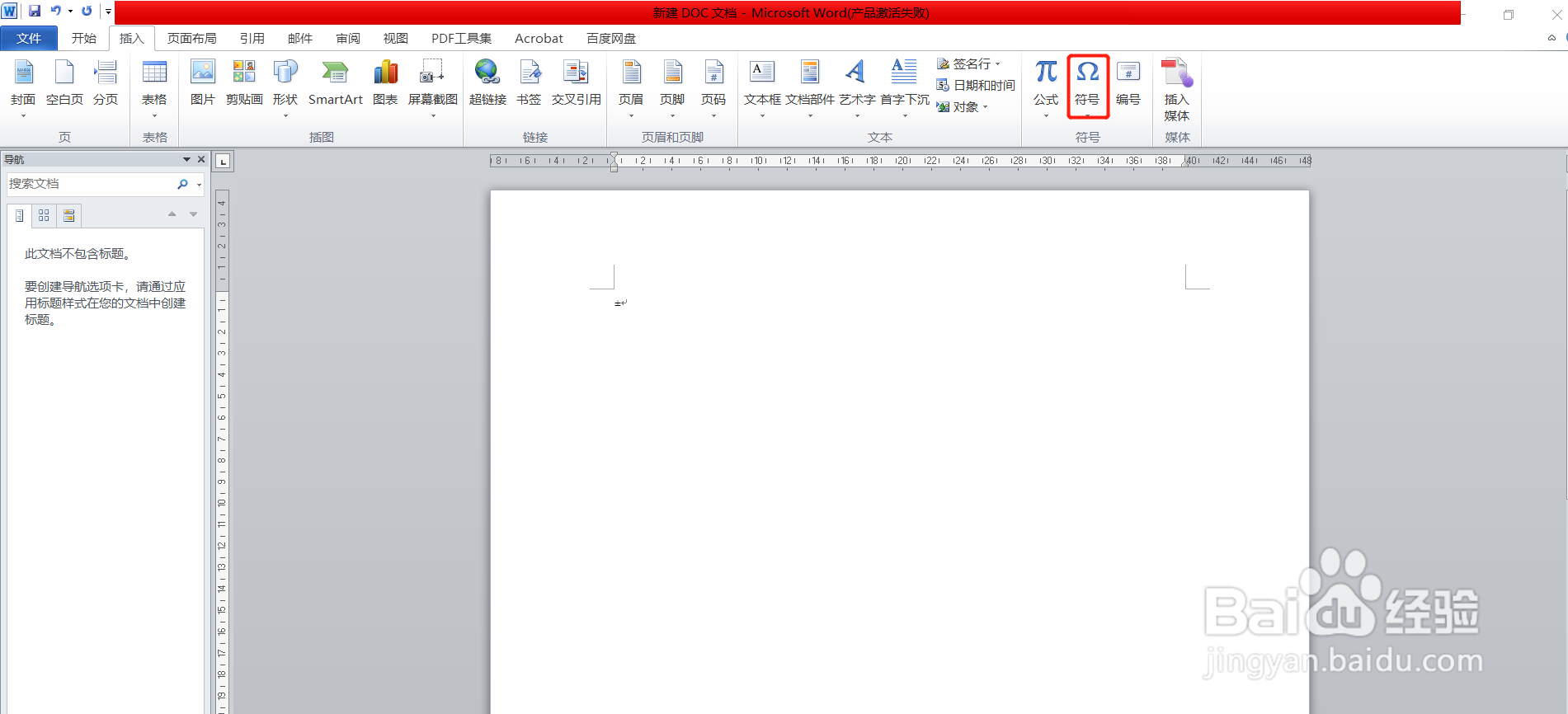1568x714 pixels.
Task: Expand the undo history dropdown arrow
Action: (70, 12)
